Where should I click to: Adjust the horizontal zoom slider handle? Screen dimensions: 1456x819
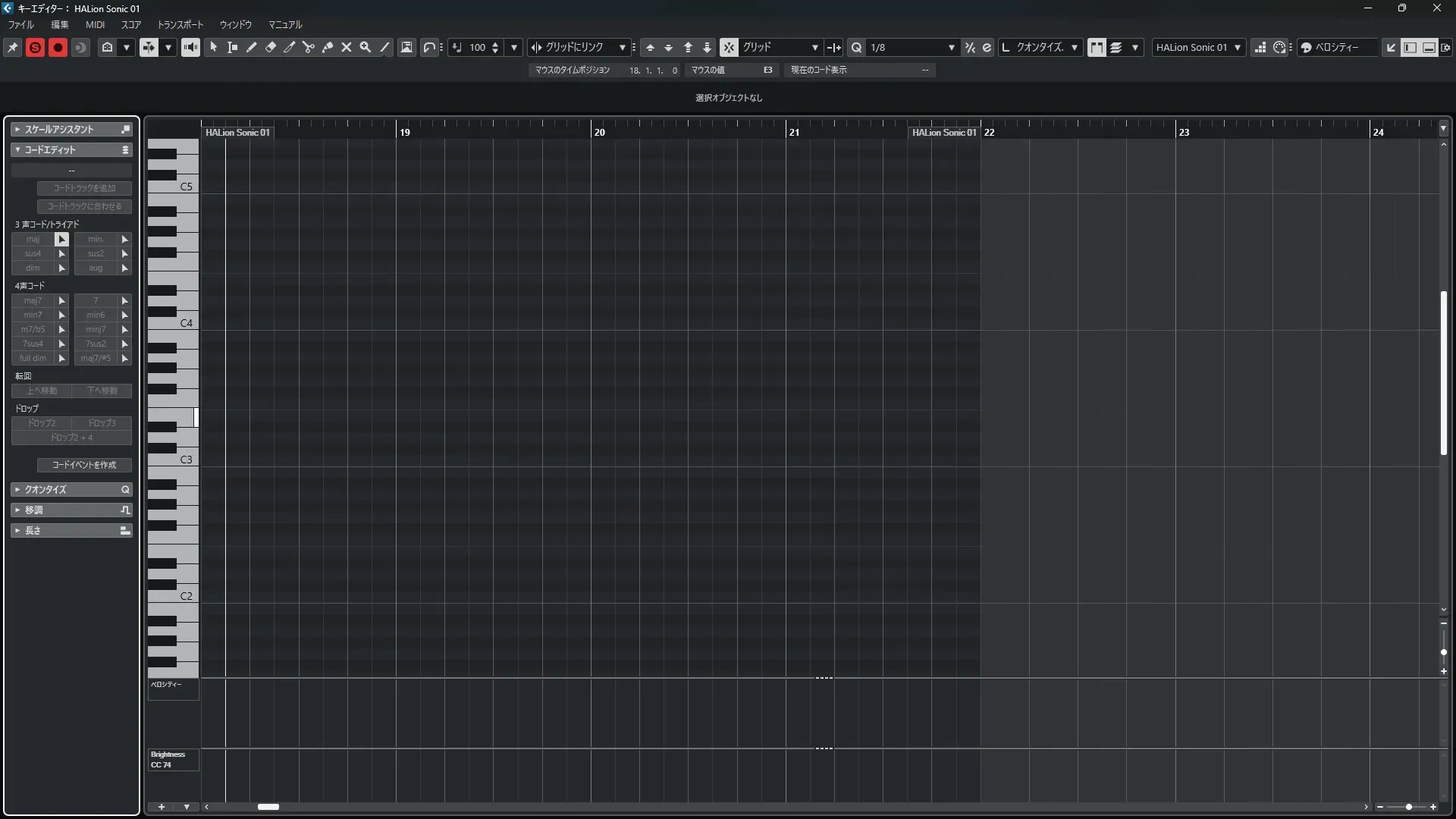tap(1408, 807)
